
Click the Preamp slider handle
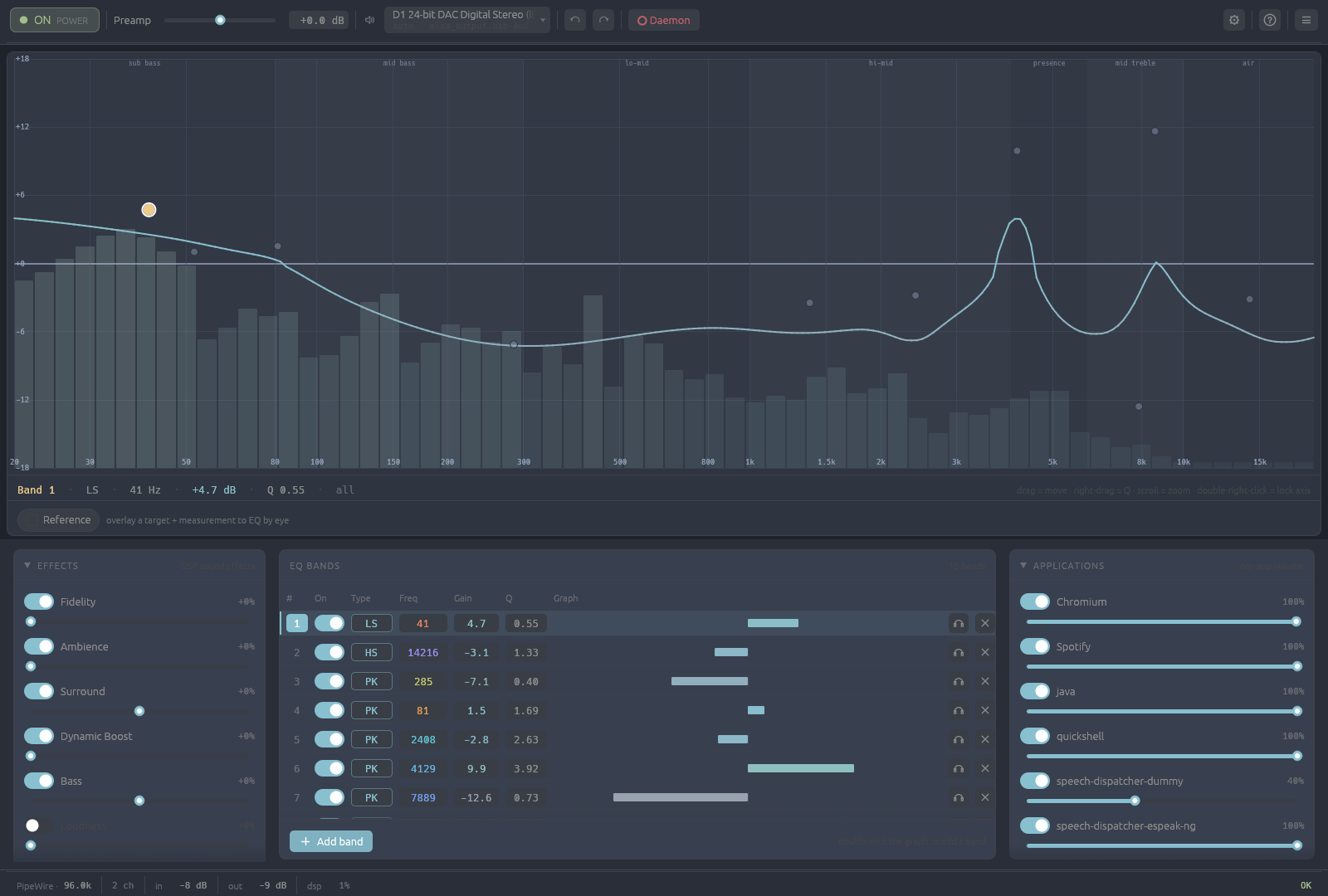pyautogui.click(x=220, y=20)
